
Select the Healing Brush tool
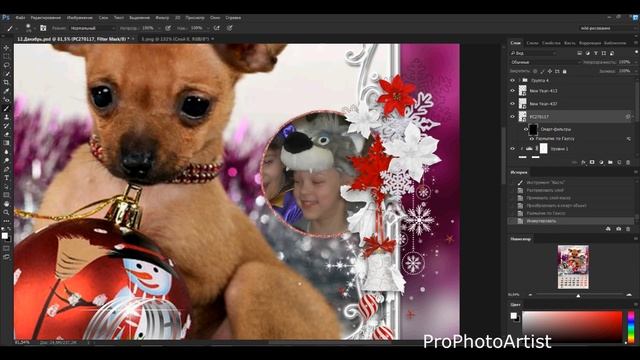point(6,100)
